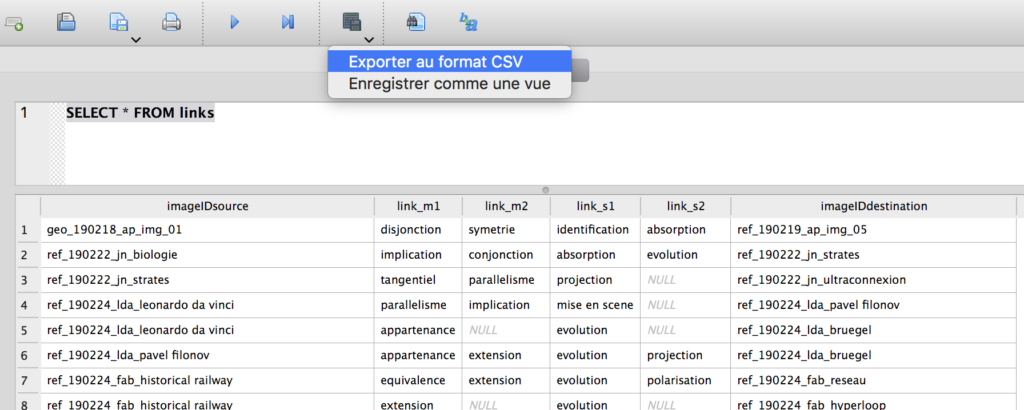
Task: Click the export results table icon
Action: click(x=352, y=22)
